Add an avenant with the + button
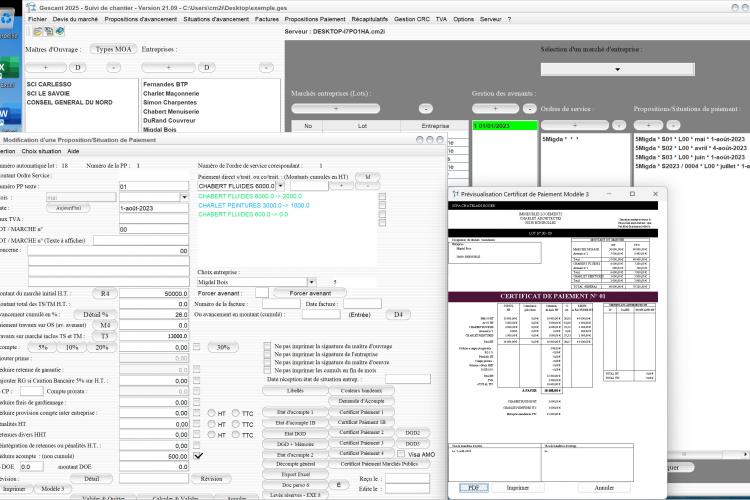The image size is (750, 500). (495, 109)
